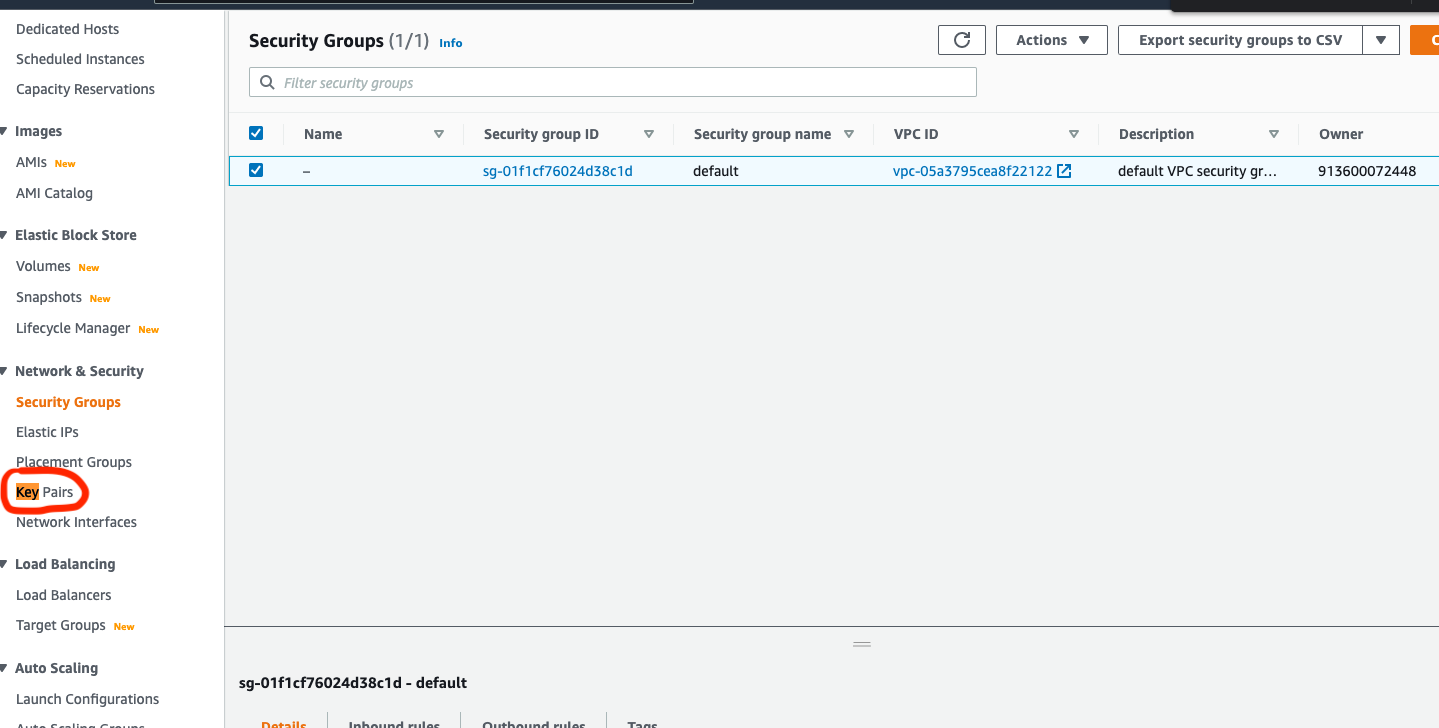Click the Info link beside Security Groups
The image size is (1439, 728).
pos(450,42)
